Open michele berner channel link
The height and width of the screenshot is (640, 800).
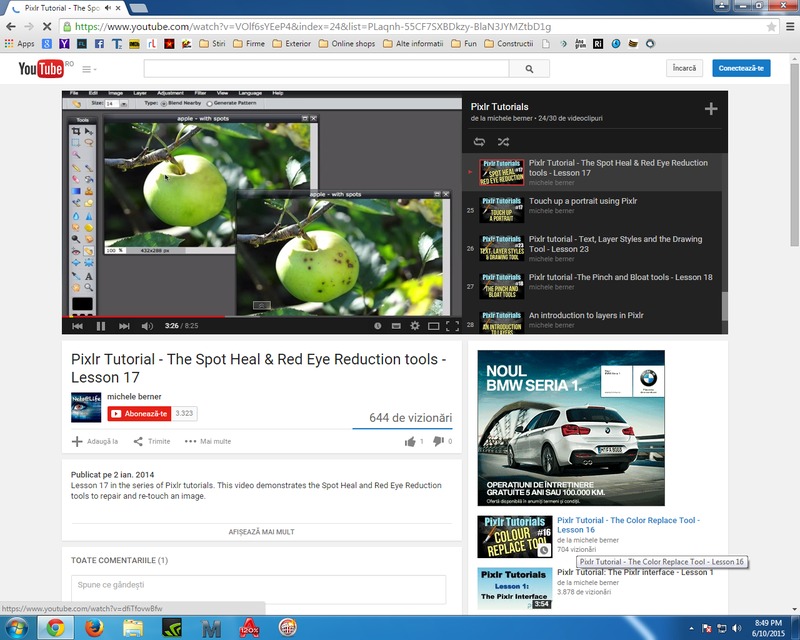click(x=134, y=397)
